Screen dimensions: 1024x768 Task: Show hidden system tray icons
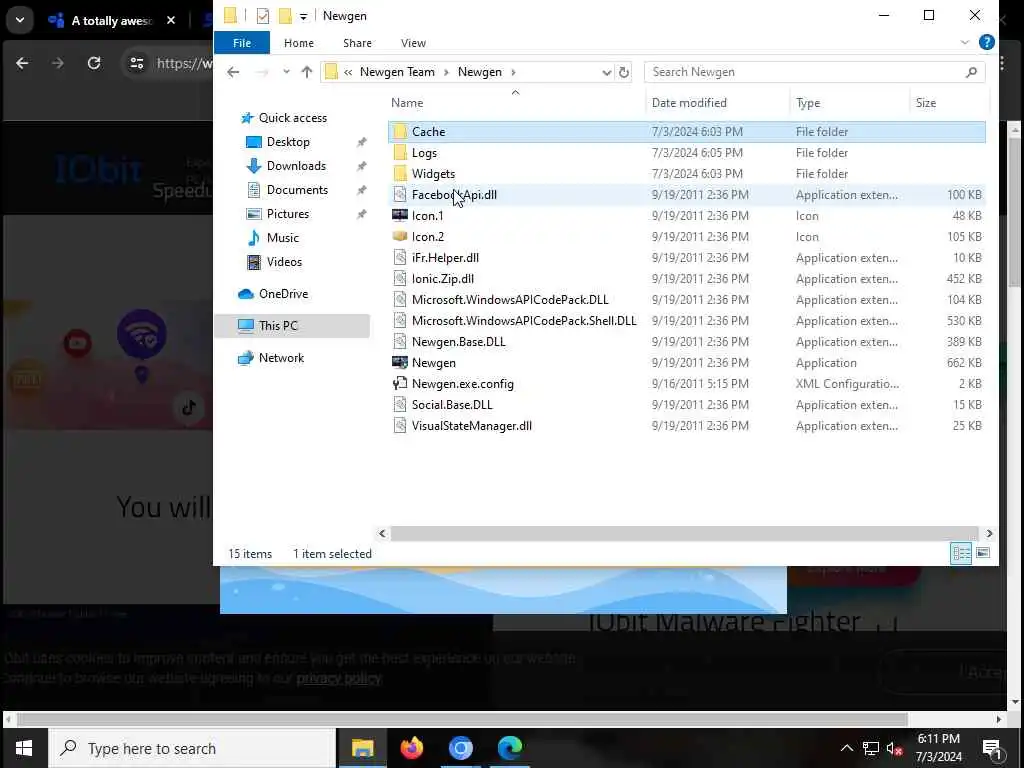point(846,748)
